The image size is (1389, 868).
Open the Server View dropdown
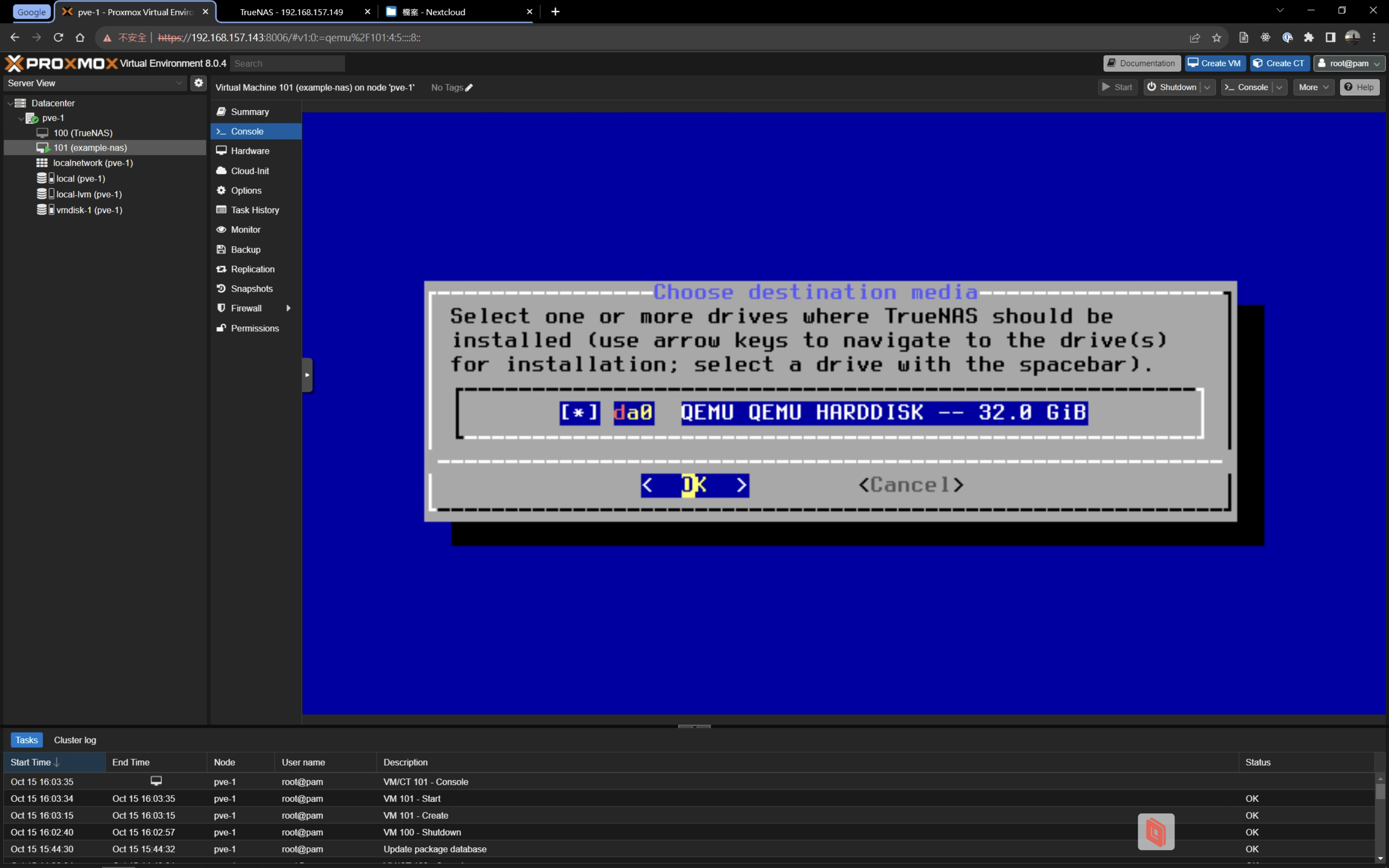95,83
